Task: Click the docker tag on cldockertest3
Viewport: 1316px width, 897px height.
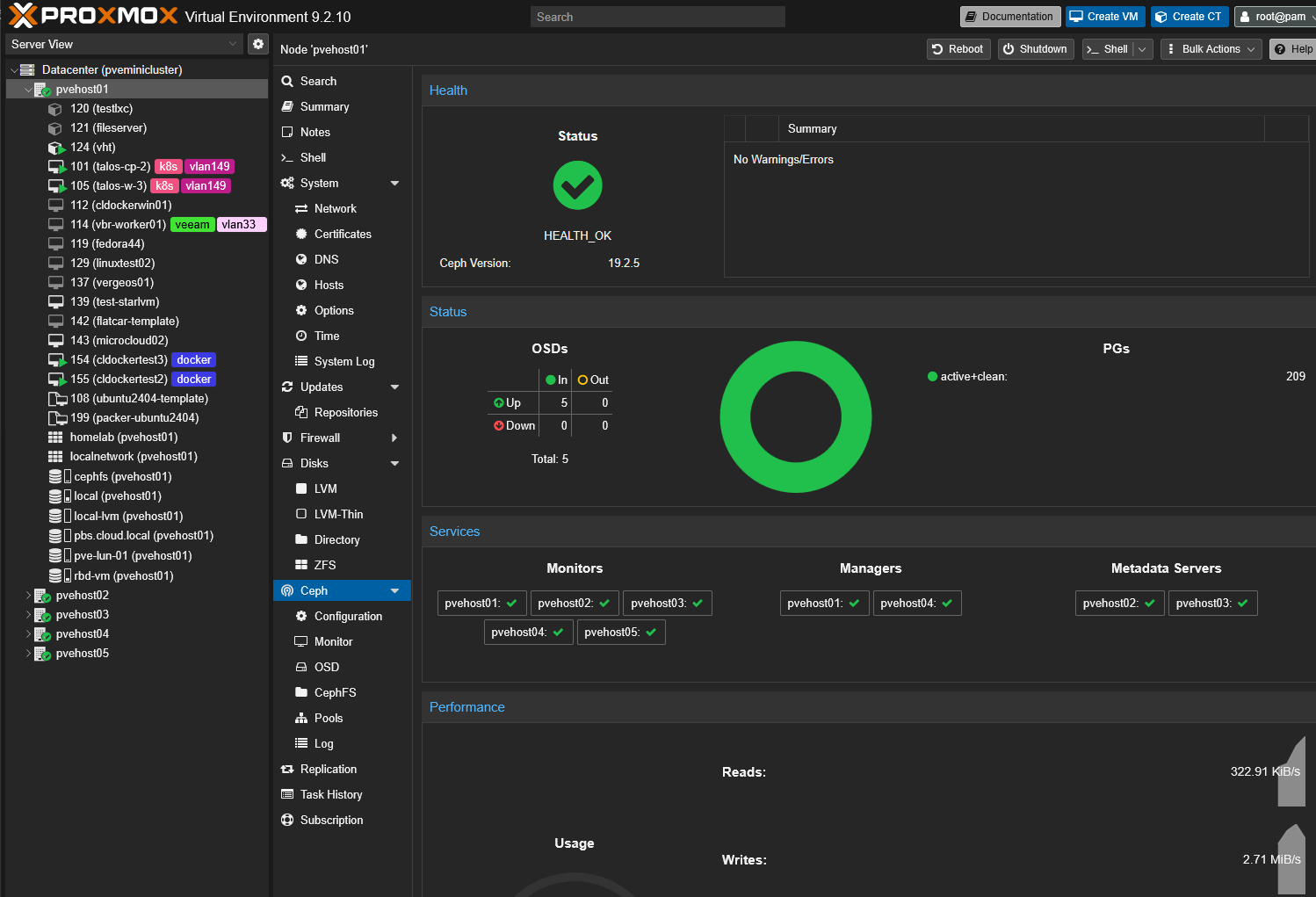Action: 193,359
